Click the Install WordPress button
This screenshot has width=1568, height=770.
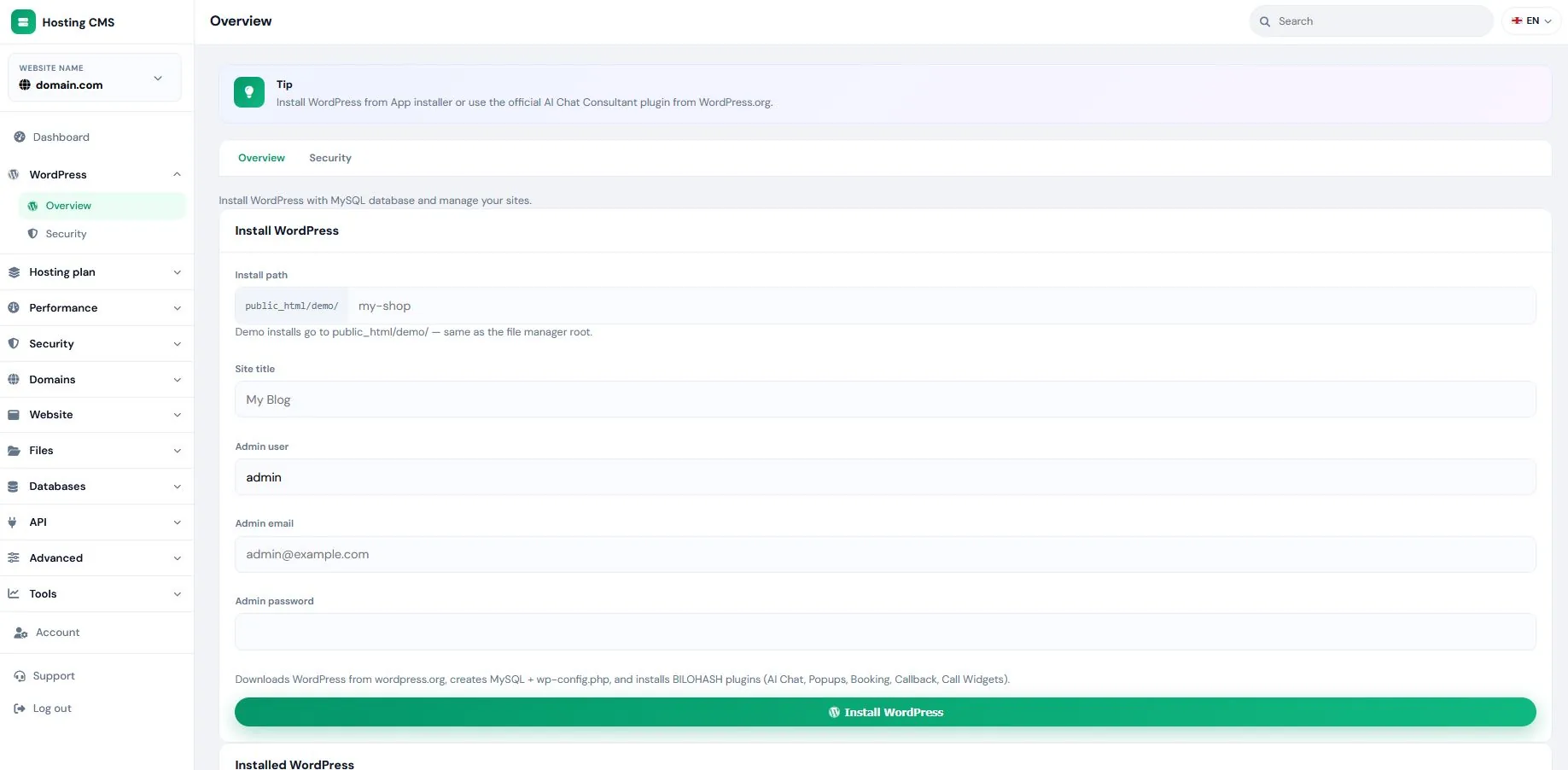pos(885,712)
